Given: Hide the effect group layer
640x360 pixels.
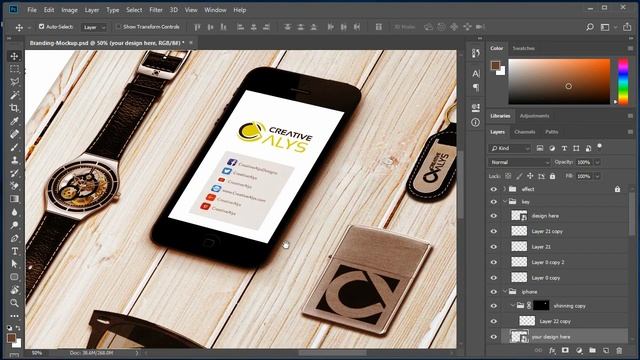Looking at the screenshot, I should 493,189.
